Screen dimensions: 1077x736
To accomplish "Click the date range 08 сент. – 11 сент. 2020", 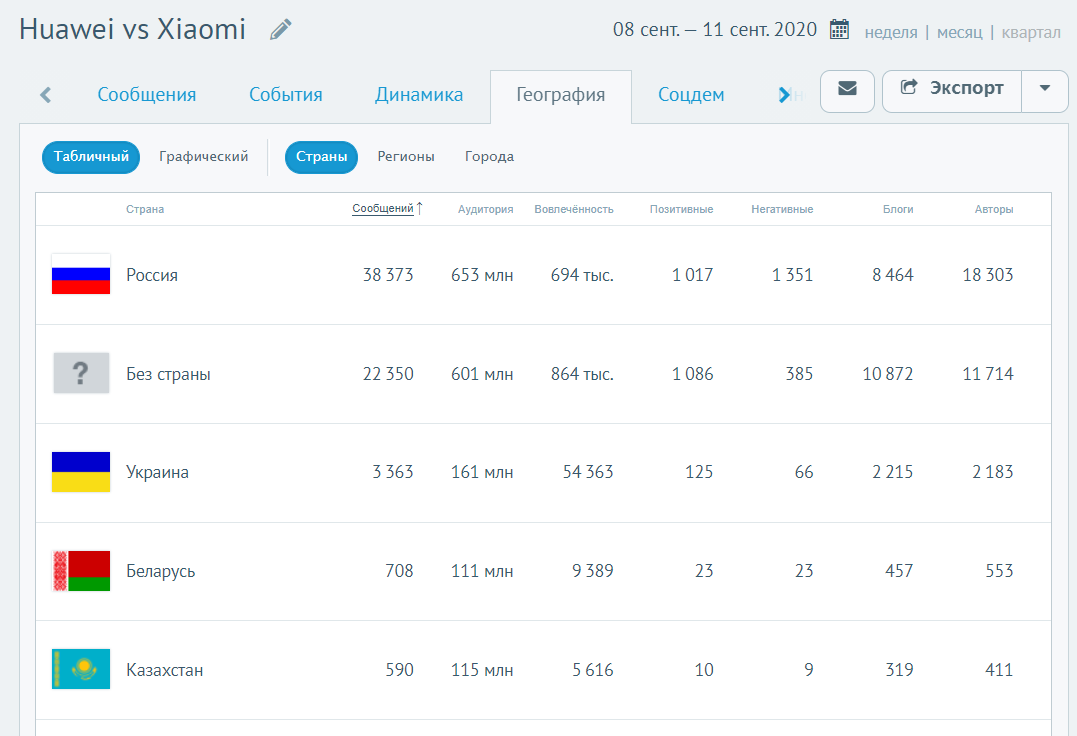I will coord(714,30).
